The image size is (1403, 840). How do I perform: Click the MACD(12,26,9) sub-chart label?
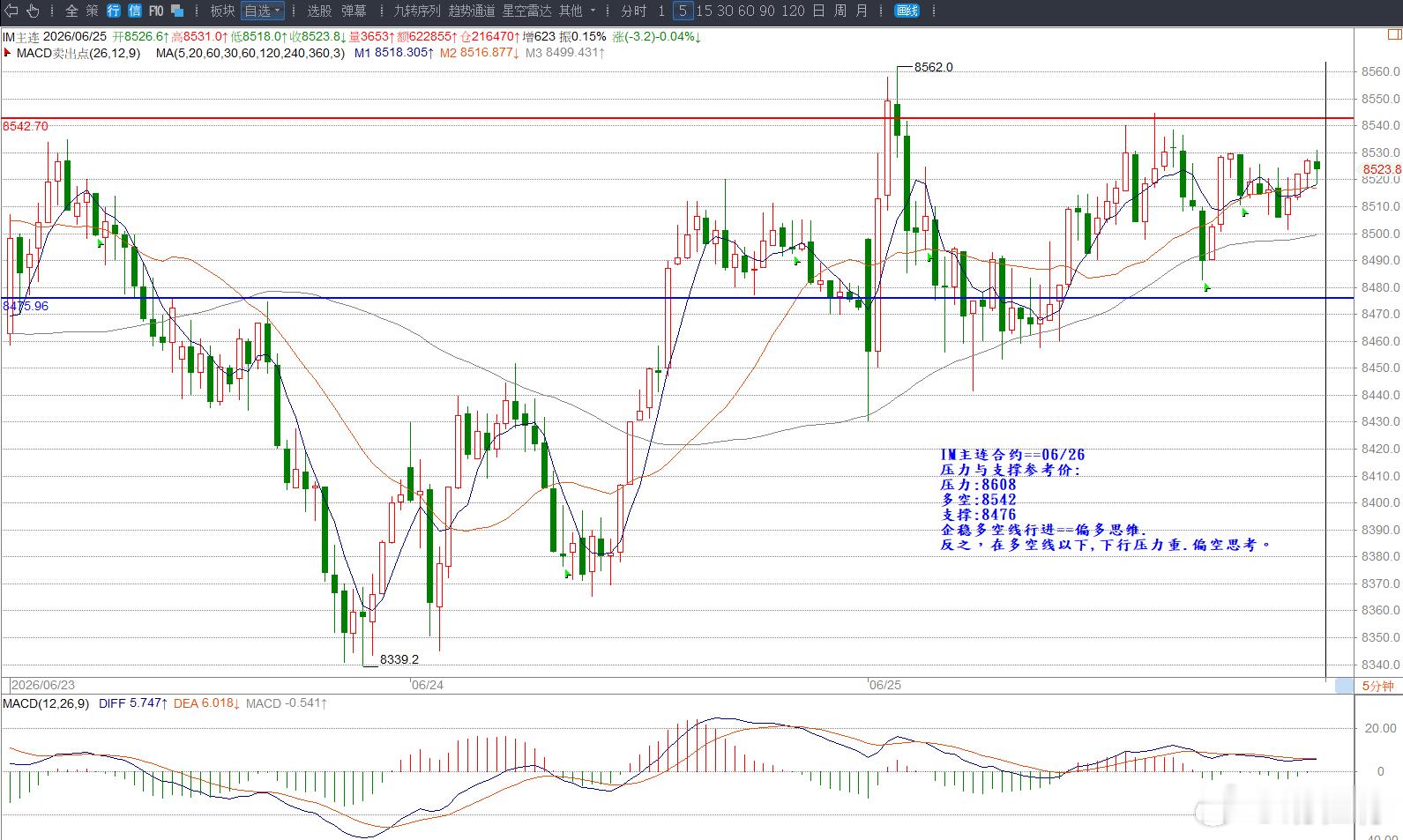click(x=46, y=703)
